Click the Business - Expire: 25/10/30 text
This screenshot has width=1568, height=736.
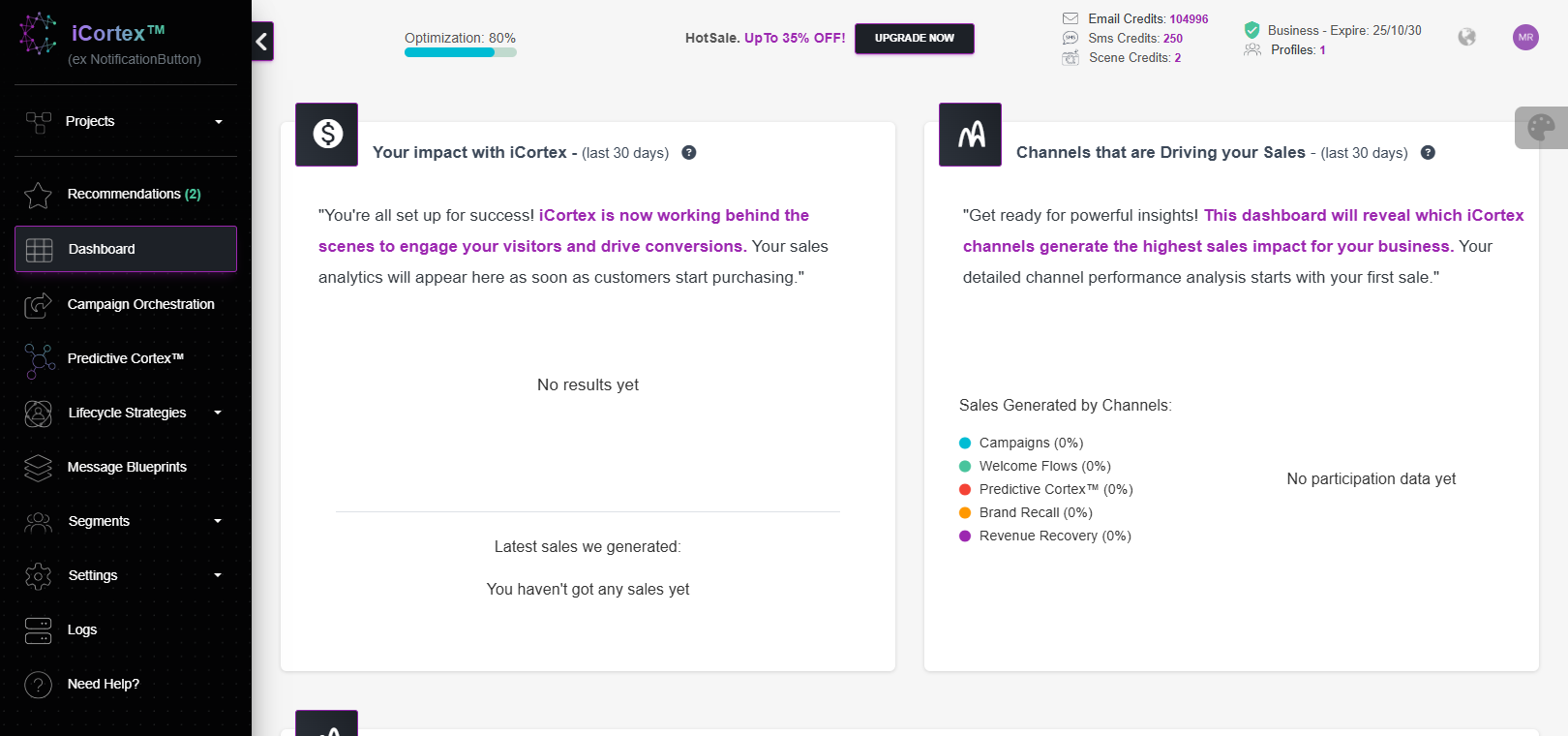coord(1344,31)
